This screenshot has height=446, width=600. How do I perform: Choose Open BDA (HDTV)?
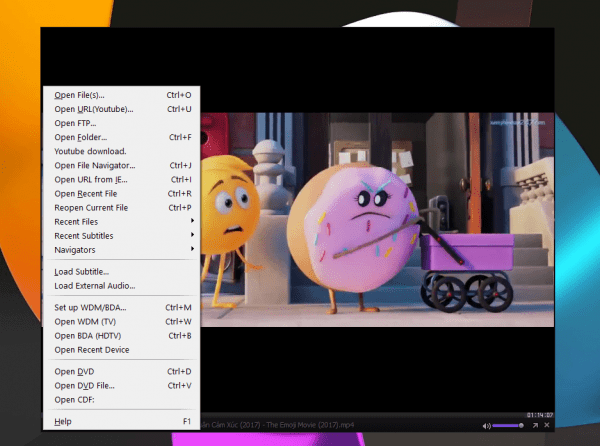point(122,336)
